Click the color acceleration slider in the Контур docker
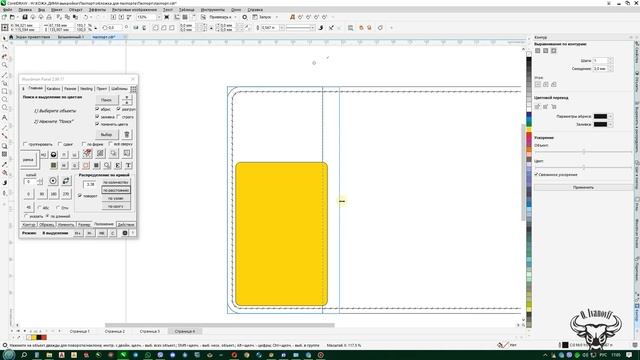Image resolution: width=640 pixels, height=360 pixels. (583, 167)
